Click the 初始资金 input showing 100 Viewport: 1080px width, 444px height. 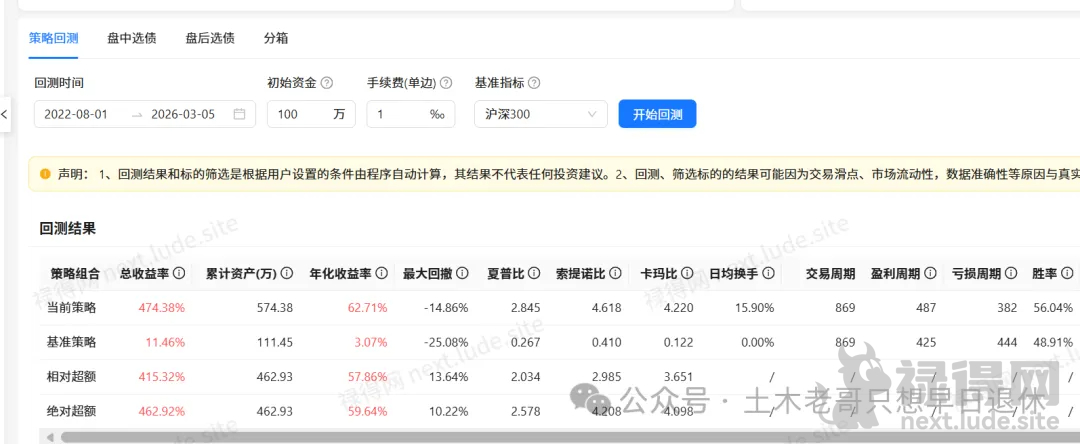298,114
